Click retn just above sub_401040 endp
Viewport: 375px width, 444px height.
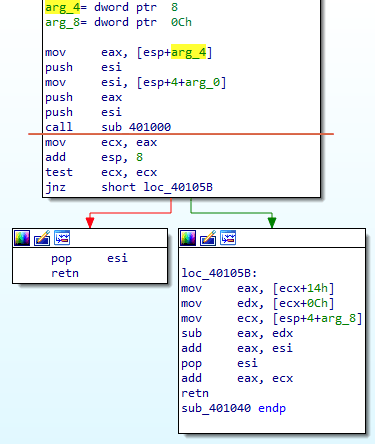click(195, 393)
